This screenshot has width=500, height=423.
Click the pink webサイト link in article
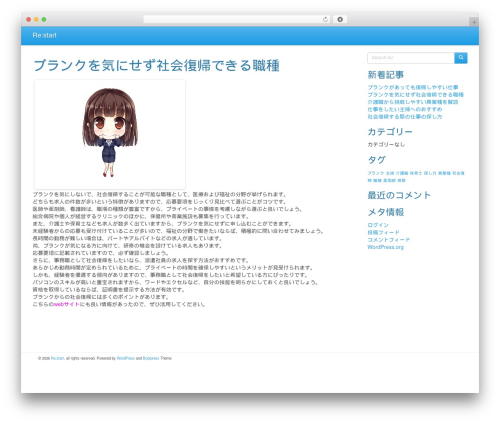[66, 304]
